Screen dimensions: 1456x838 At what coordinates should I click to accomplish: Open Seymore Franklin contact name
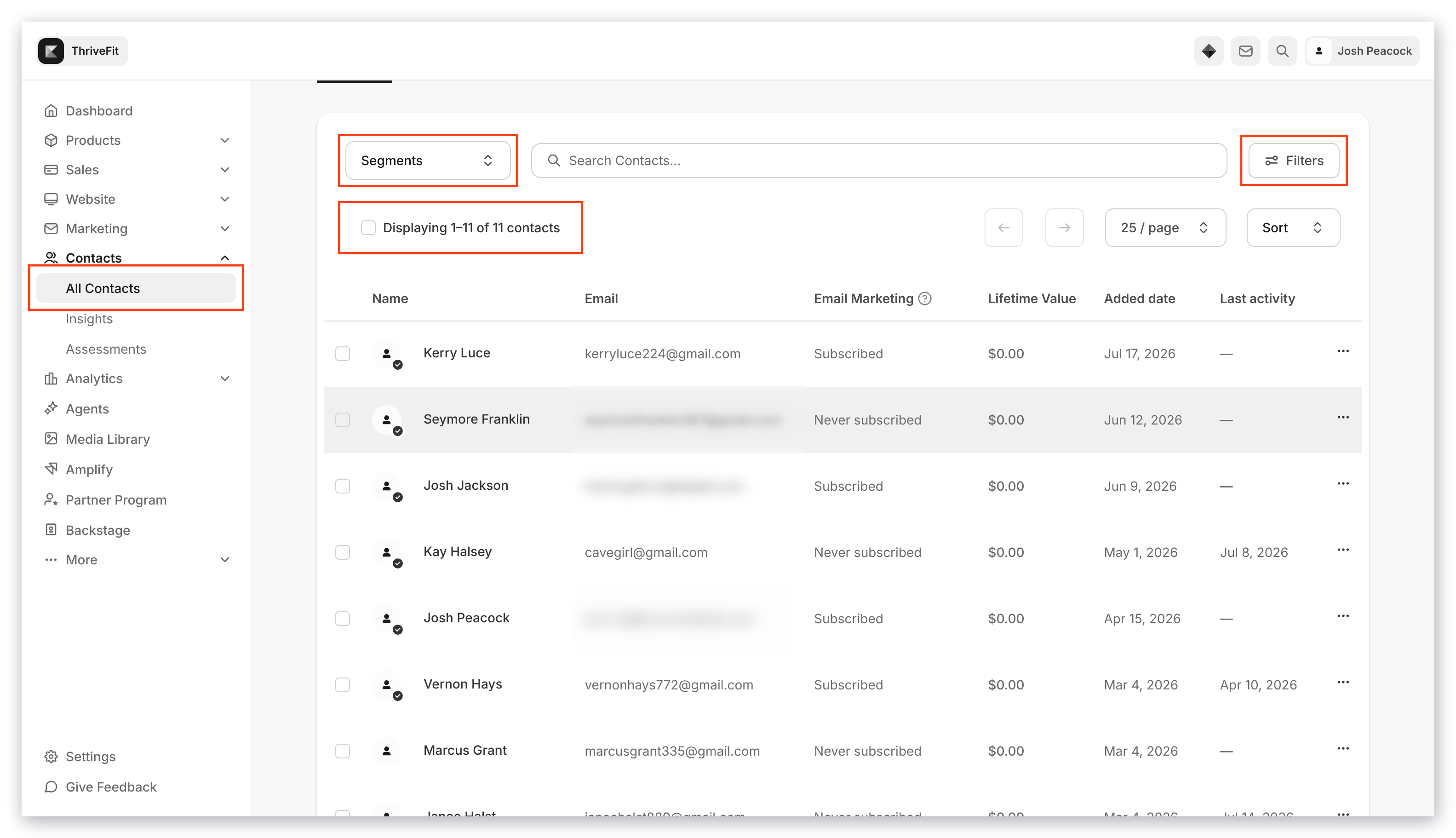pyautogui.click(x=476, y=419)
